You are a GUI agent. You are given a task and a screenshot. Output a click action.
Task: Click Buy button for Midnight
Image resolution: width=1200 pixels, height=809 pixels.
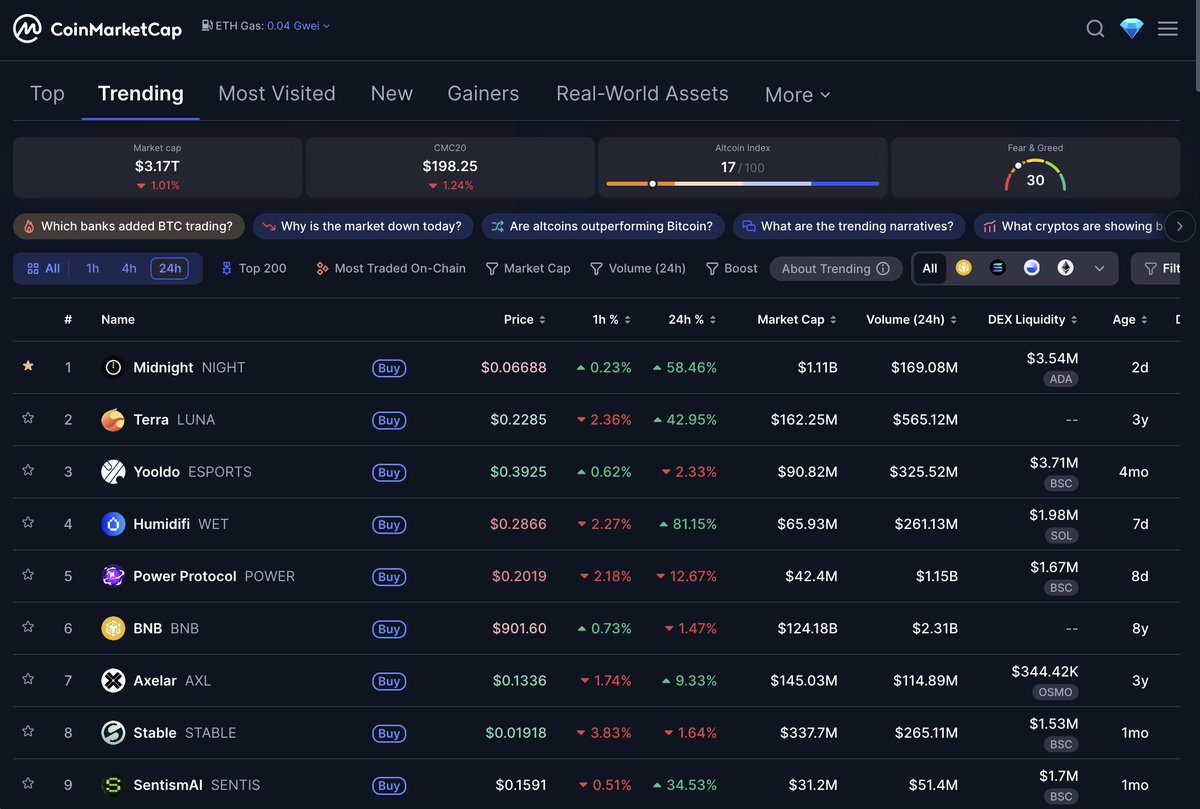point(389,368)
